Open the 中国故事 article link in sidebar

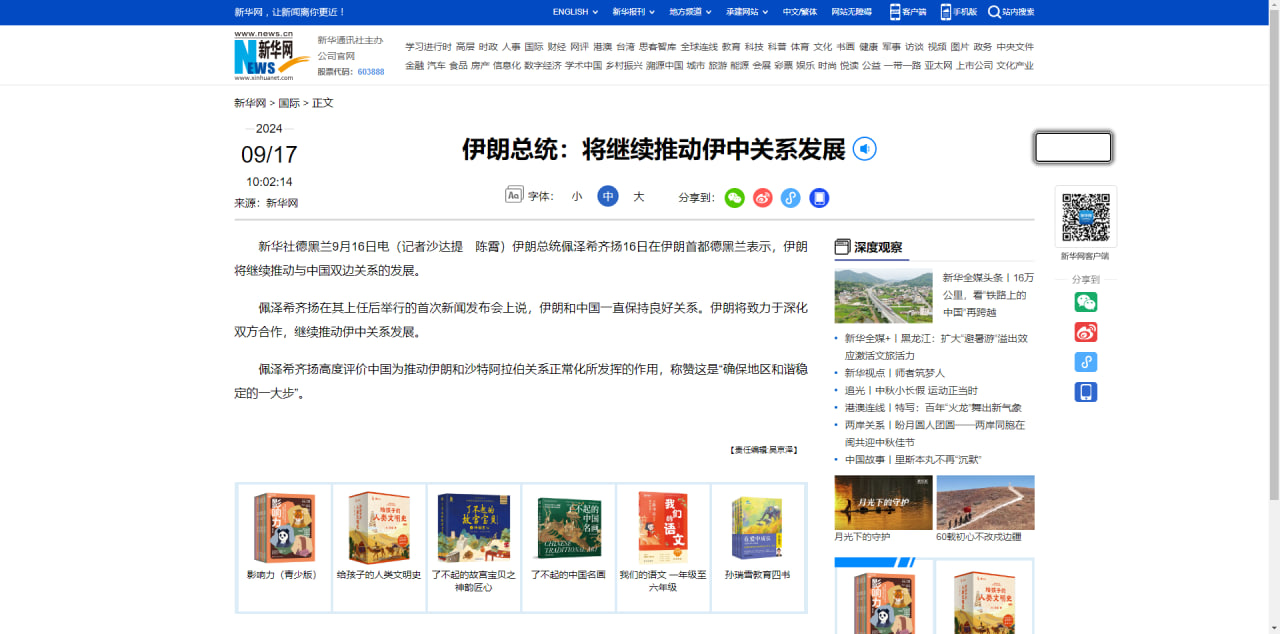point(913,460)
